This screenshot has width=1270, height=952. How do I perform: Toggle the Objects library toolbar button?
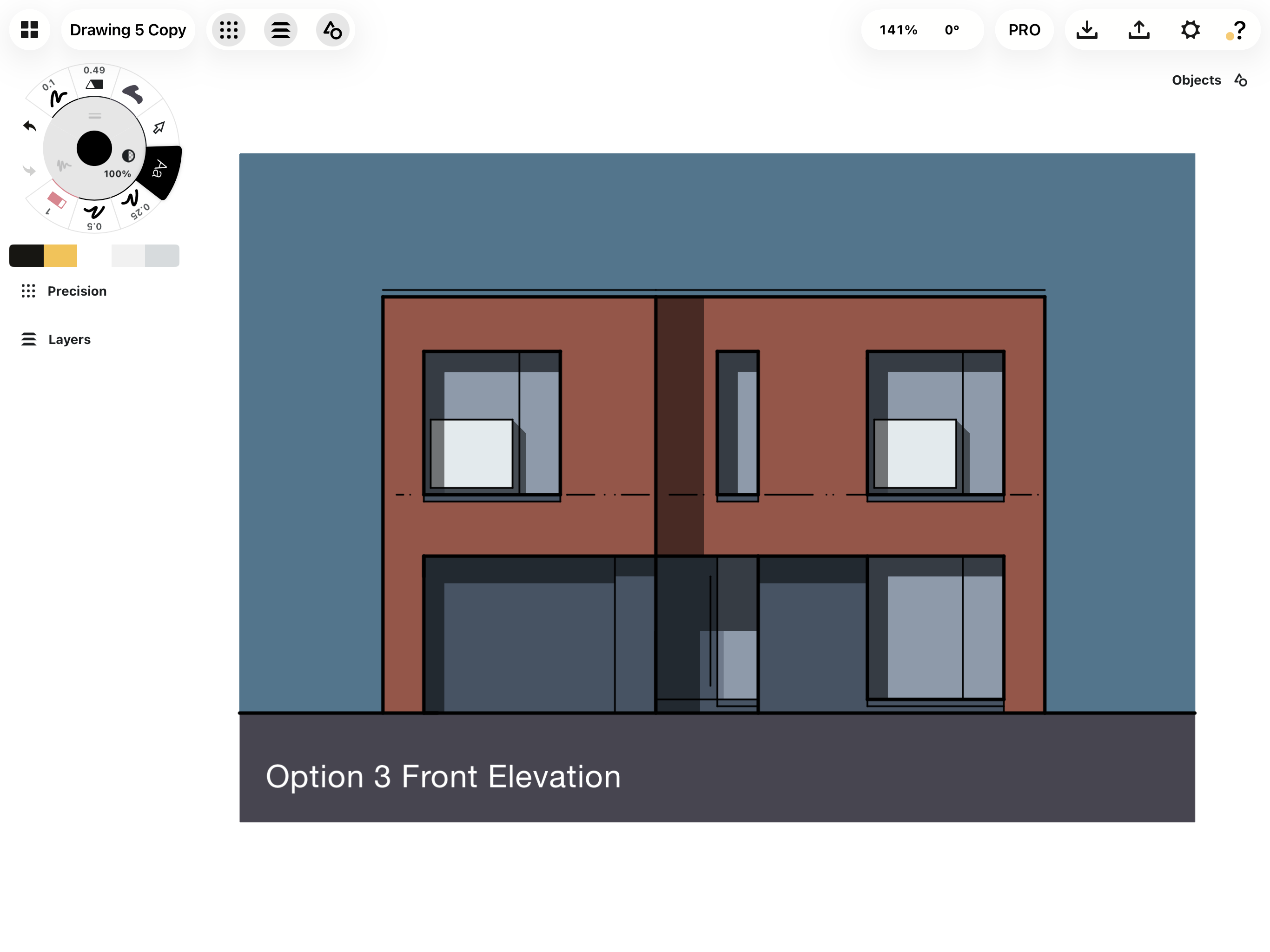[332, 30]
